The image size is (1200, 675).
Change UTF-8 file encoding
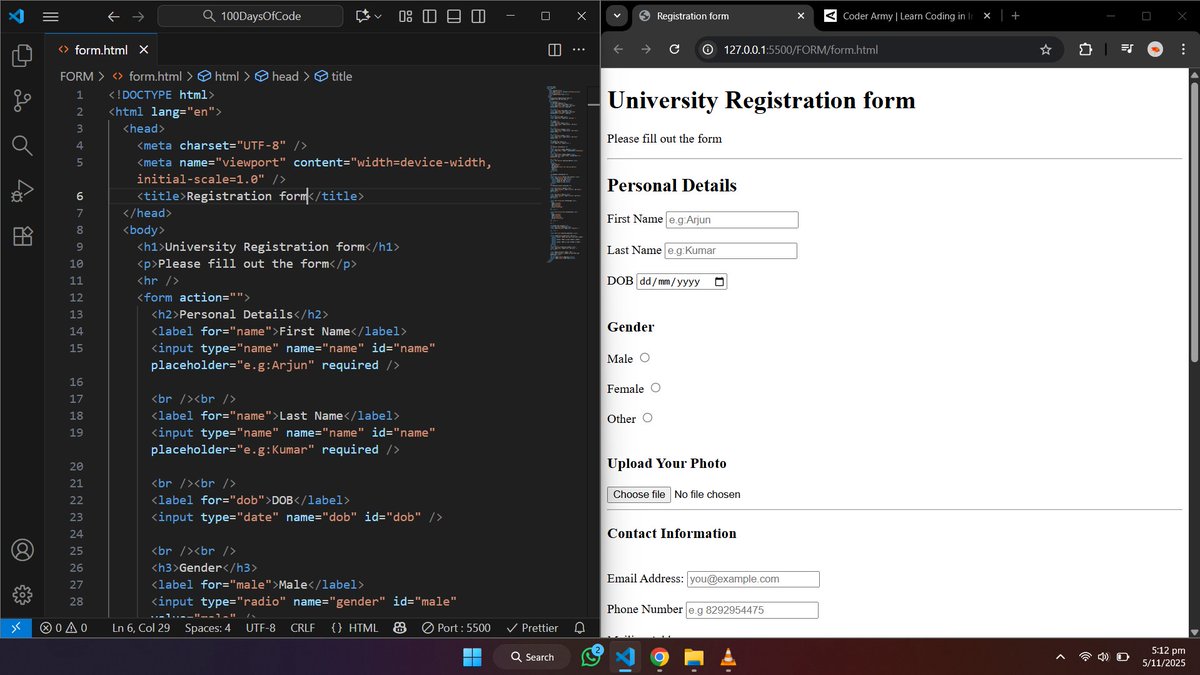(x=260, y=628)
